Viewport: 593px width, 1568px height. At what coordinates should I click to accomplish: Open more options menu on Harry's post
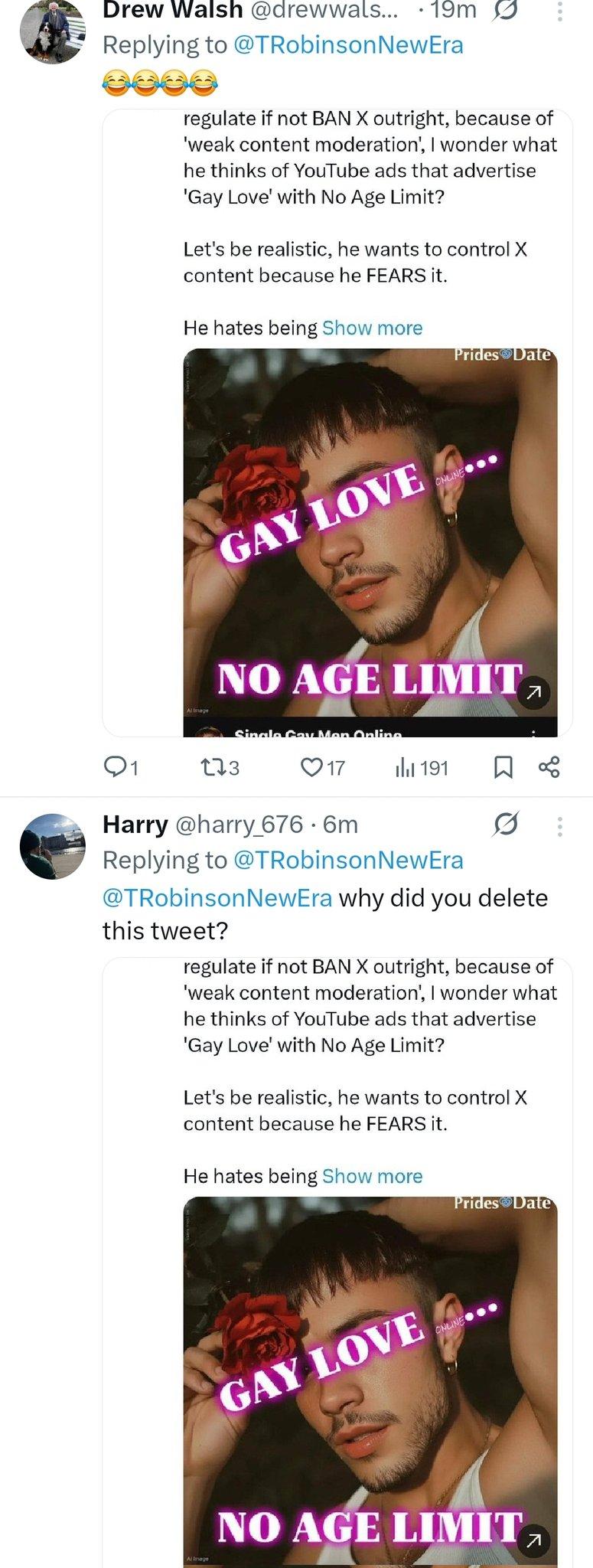point(560,825)
